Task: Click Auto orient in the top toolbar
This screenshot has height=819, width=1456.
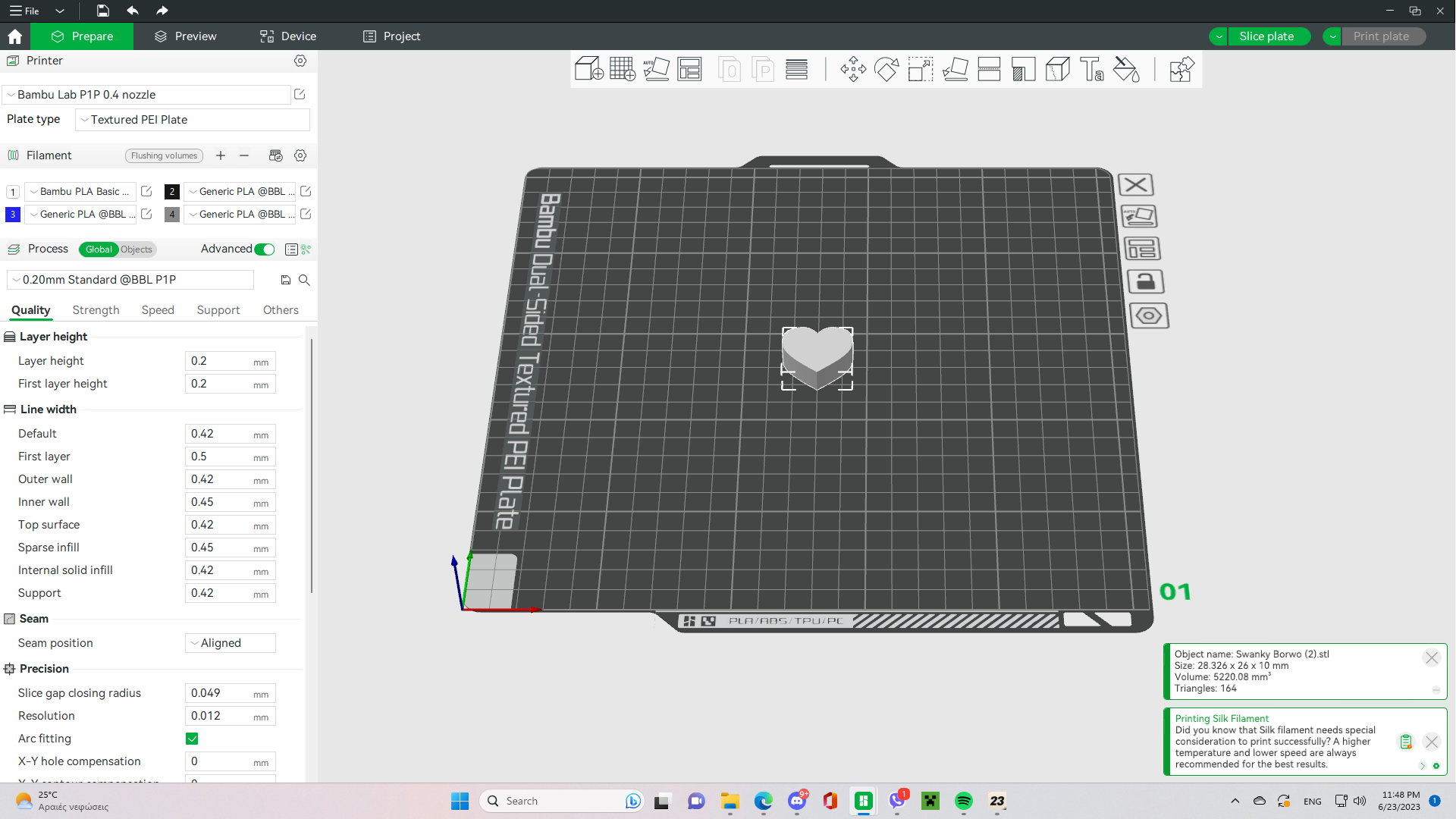Action: pos(656,69)
